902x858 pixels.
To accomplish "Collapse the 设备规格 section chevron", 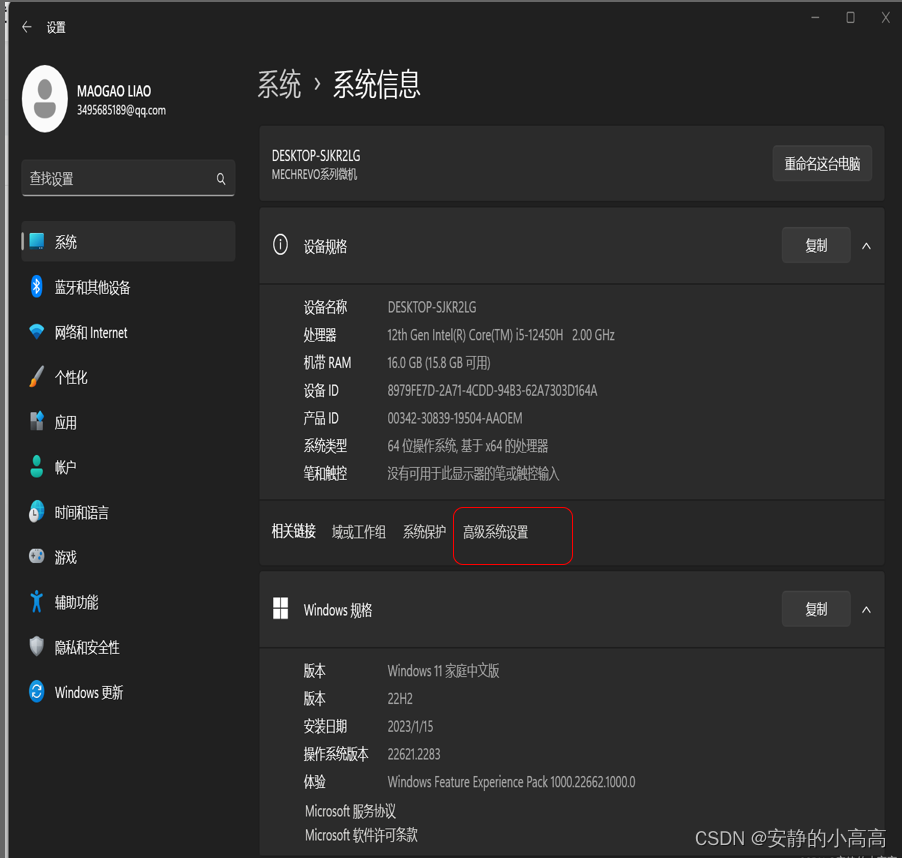I will coord(866,246).
